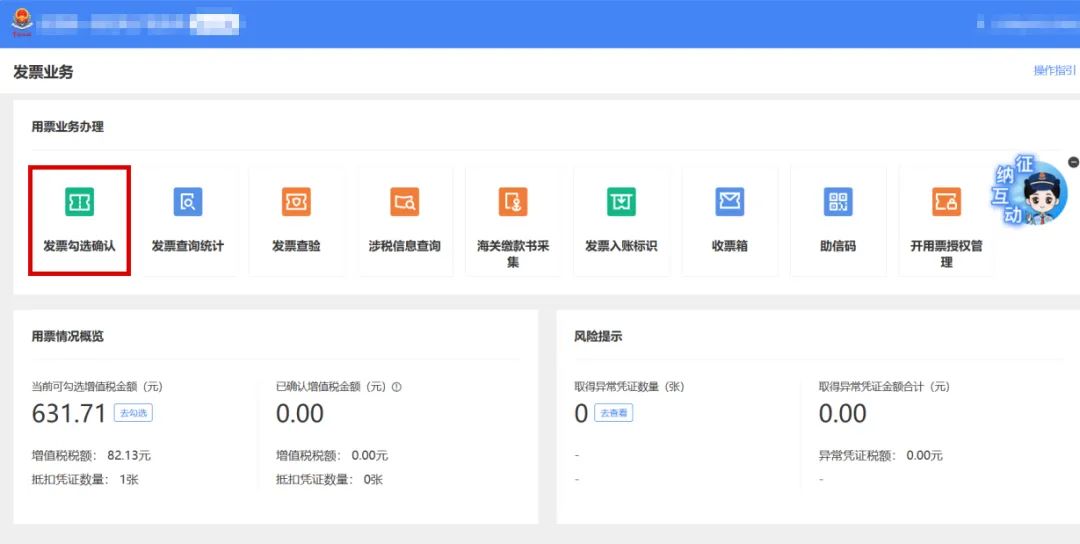Screen dimensions: 1080x544
Task: Click the 助信码 QR code icon
Action: pos(838,202)
